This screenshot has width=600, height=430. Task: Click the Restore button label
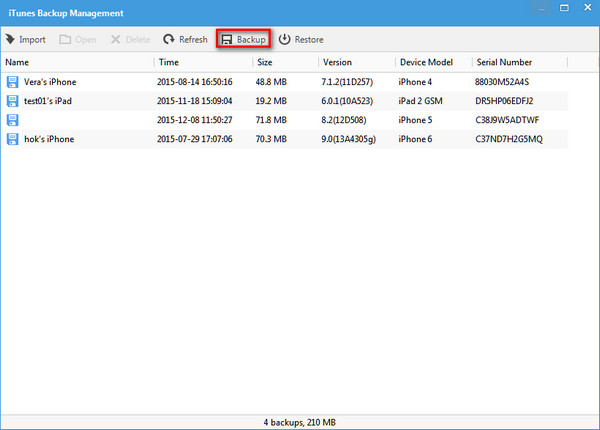click(x=309, y=40)
